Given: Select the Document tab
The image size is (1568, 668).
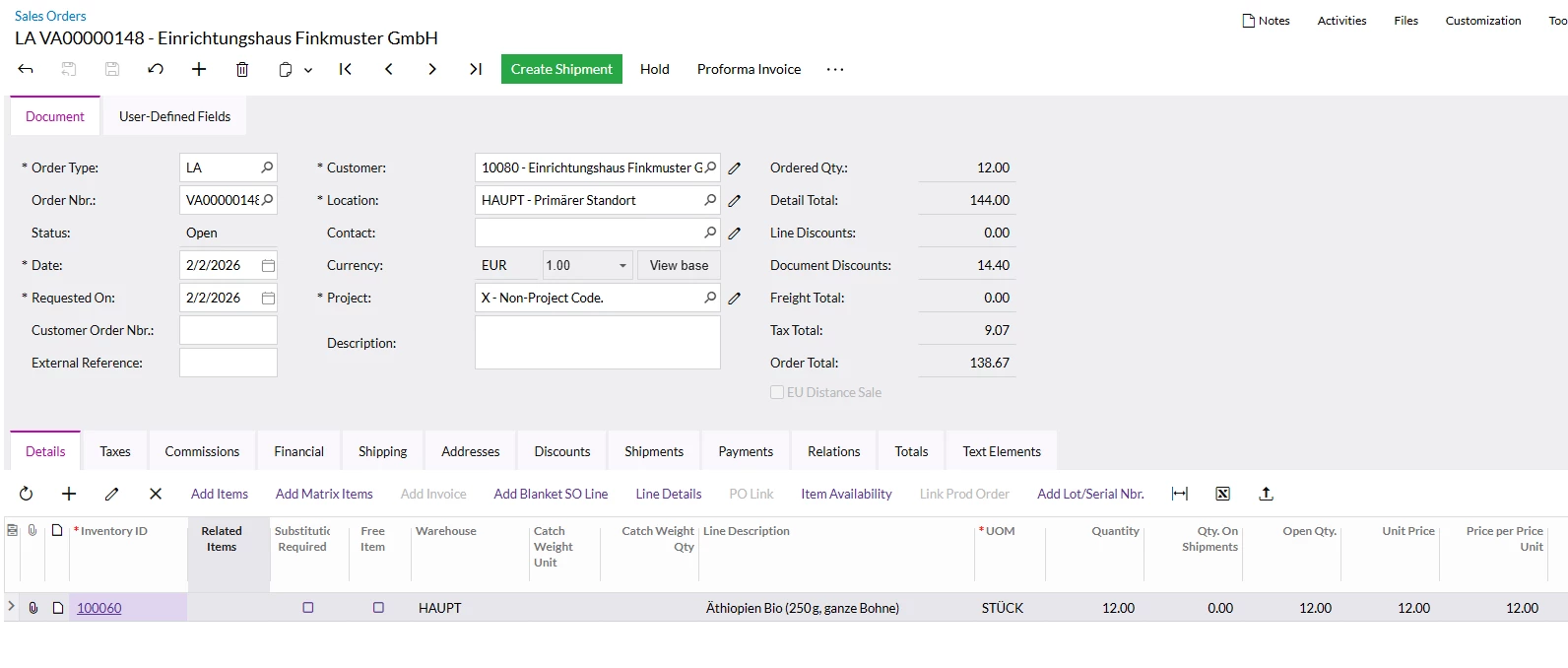Looking at the screenshot, I should [x=55, y=116].
